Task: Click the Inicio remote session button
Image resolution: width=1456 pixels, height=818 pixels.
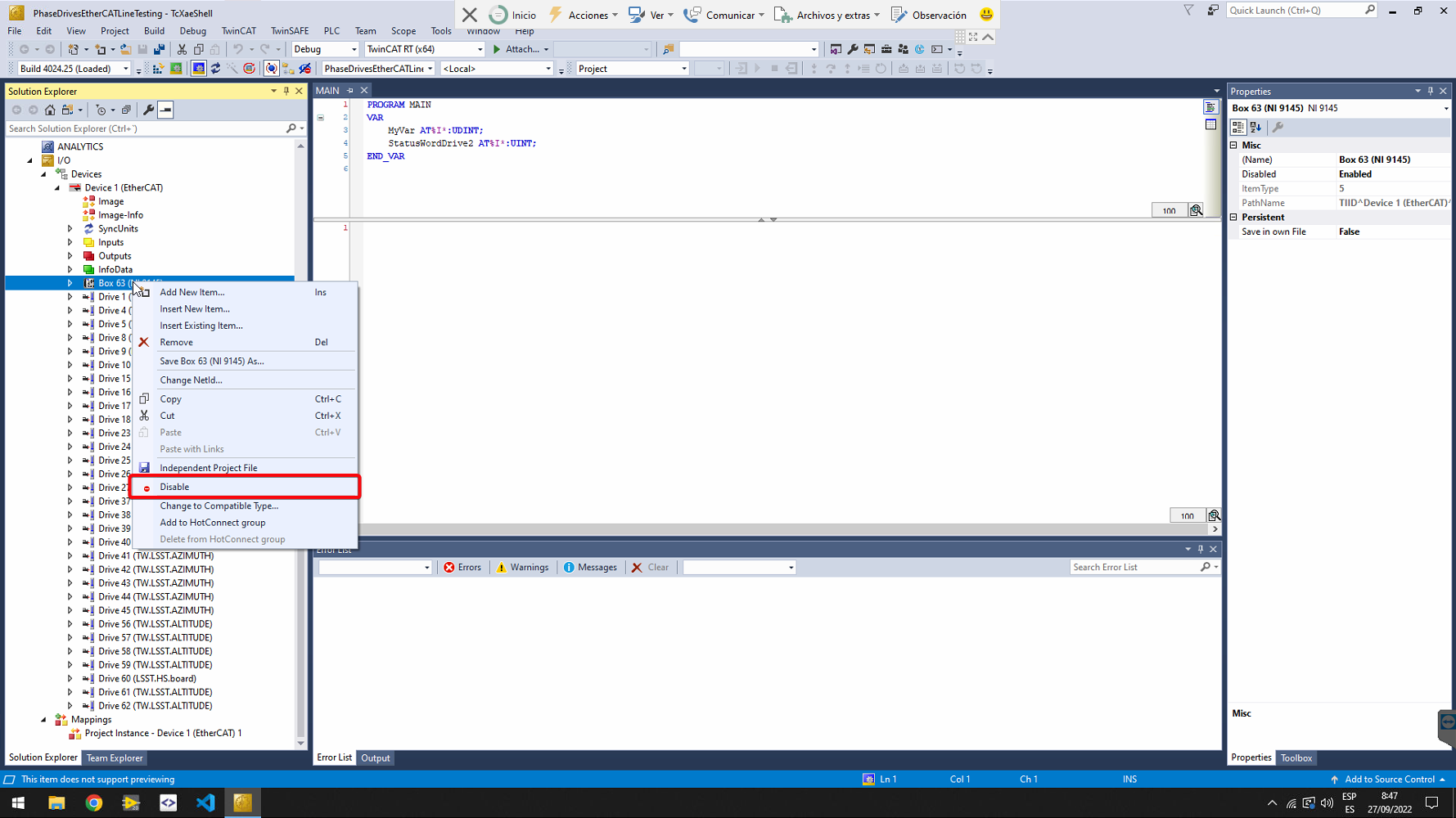Action: point(512,15)
